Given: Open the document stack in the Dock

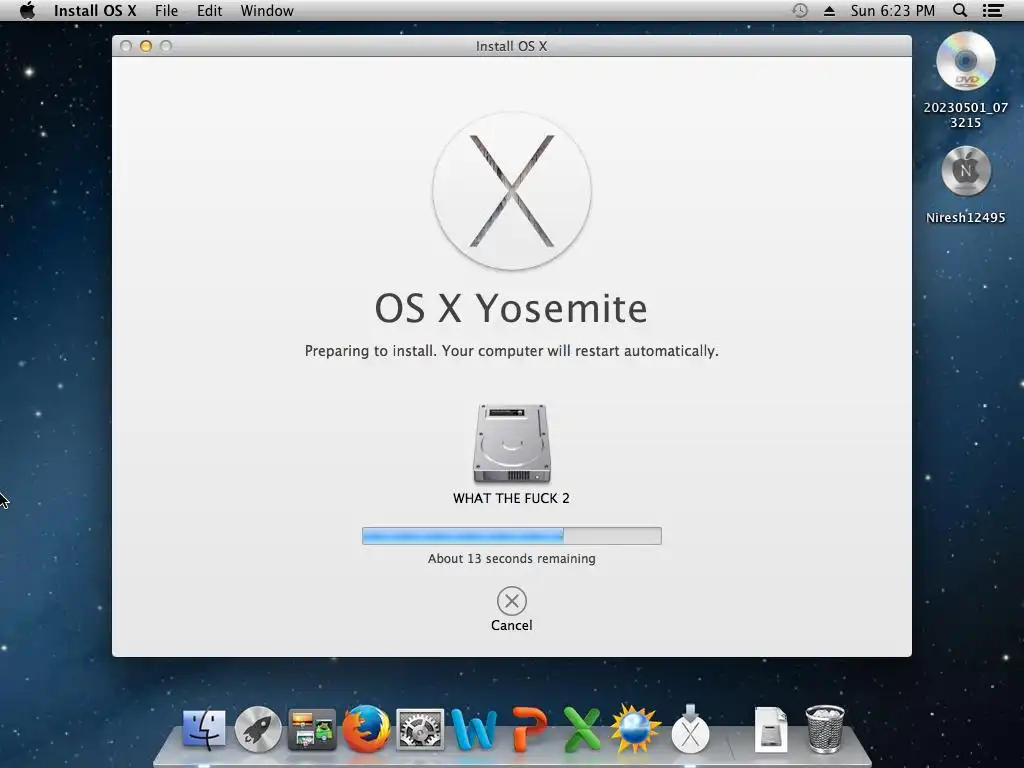Looking at the screenshot, I should coord(771,729).
